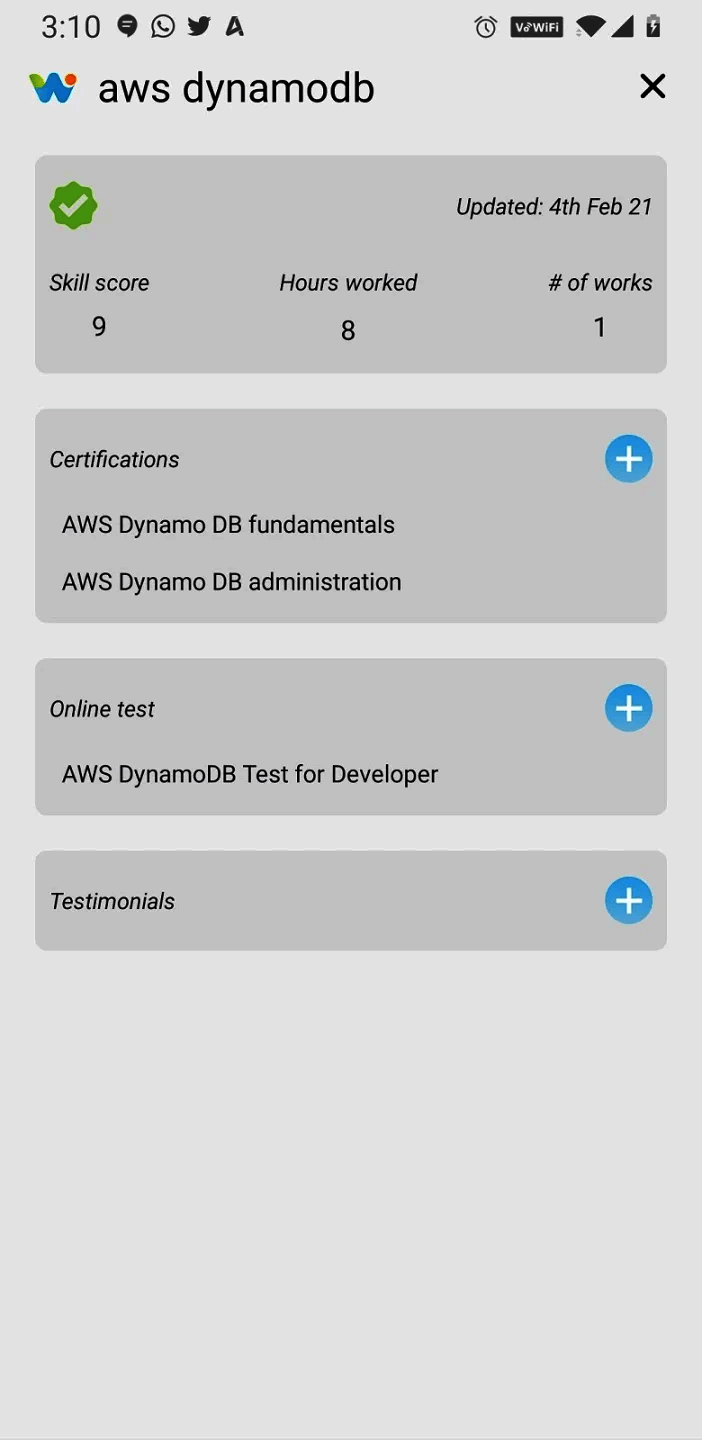Expand the Testimonials section header
The image size is (702, 1440).
(112, 900)
